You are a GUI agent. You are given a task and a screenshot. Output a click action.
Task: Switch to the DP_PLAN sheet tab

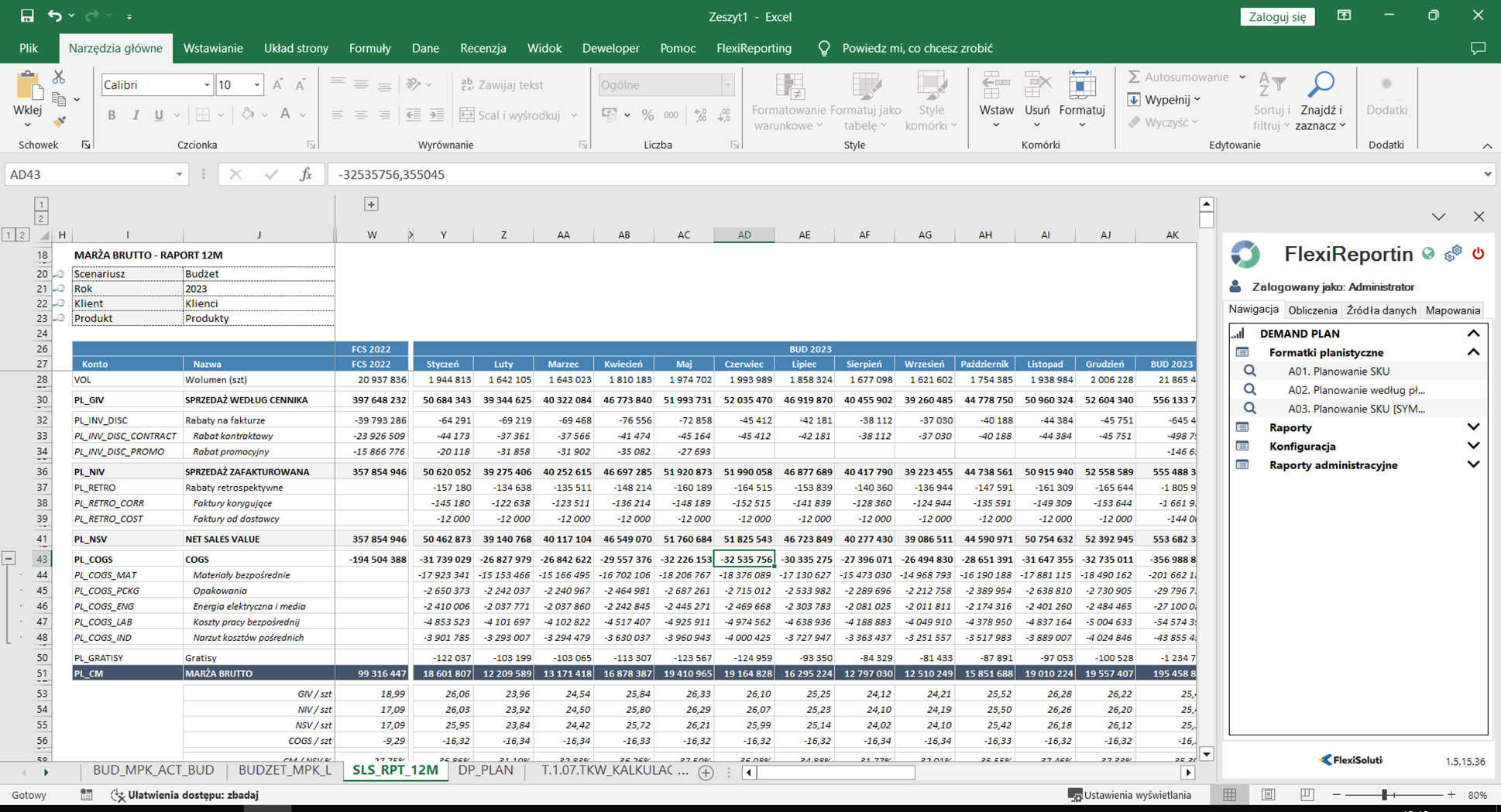point(486,770)
